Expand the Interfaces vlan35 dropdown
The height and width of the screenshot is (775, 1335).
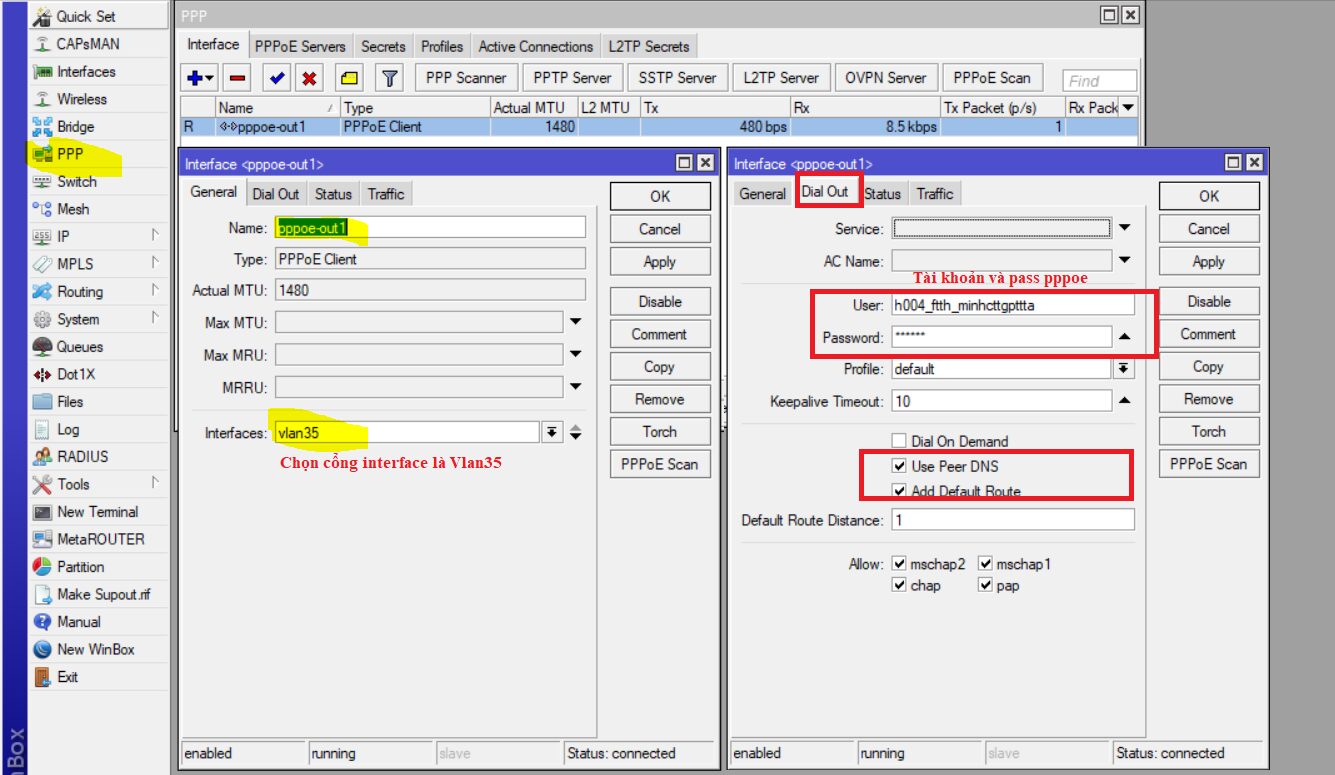(551, 433)
